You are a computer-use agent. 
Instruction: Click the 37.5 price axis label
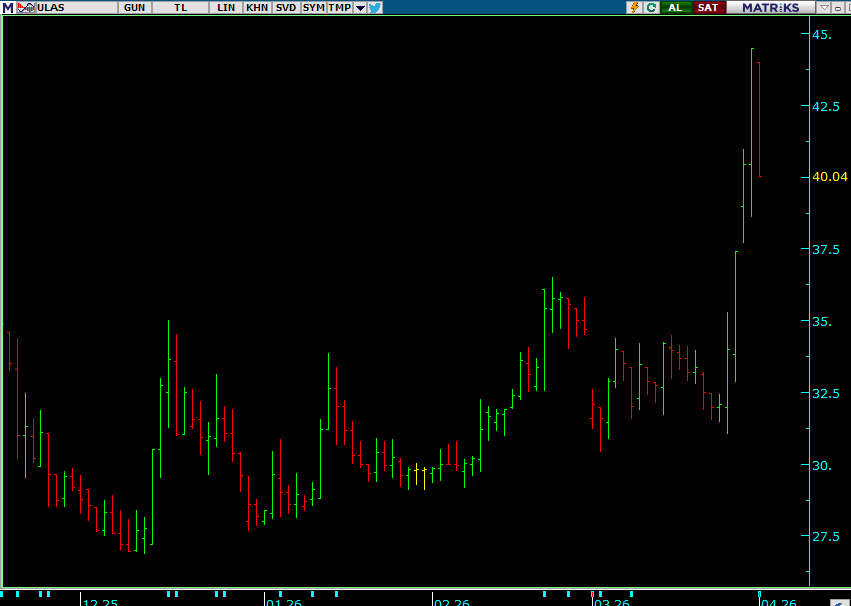coord(825,250)
